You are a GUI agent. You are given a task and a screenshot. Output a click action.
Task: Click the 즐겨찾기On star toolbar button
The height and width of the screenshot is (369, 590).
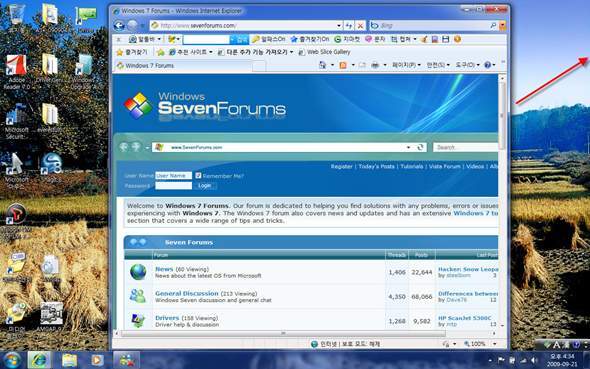tap(310, 39)
